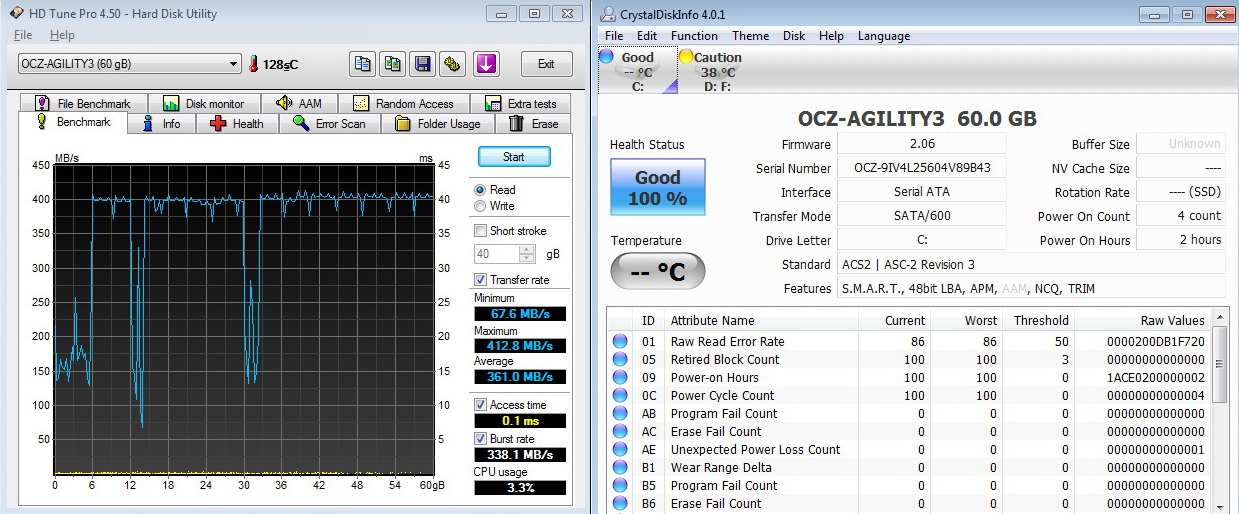The width and height of the screenshot is (1239, 514).
Task: Click the SMART list scrollbar thumb
Action: coord(1219,366)
